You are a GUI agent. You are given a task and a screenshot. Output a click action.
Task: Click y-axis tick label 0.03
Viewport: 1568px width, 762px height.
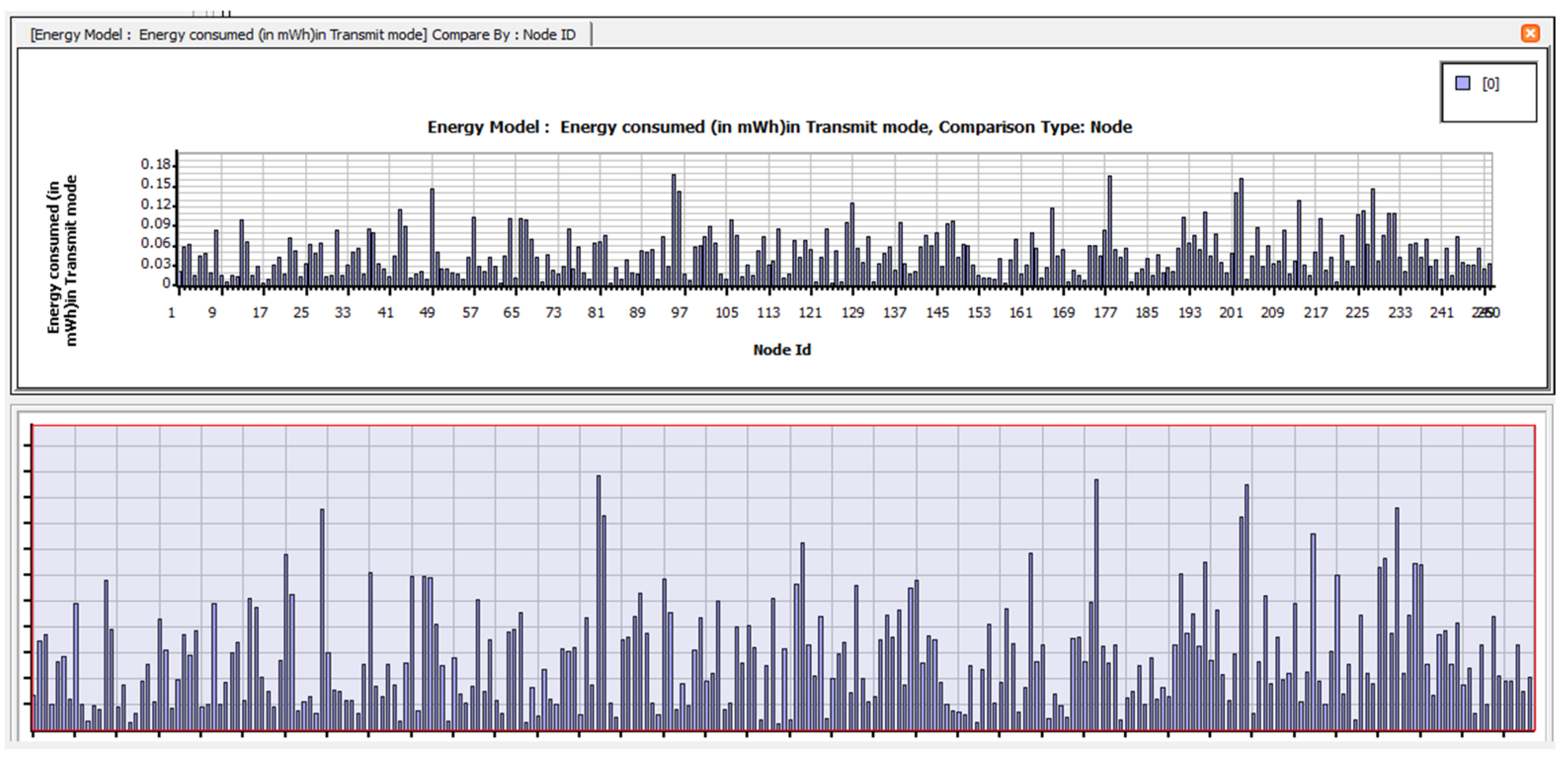click(x=155, y=264)
